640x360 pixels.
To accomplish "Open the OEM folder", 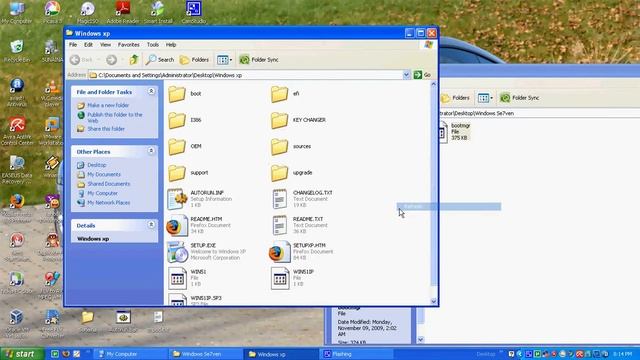I will (184, 147).
